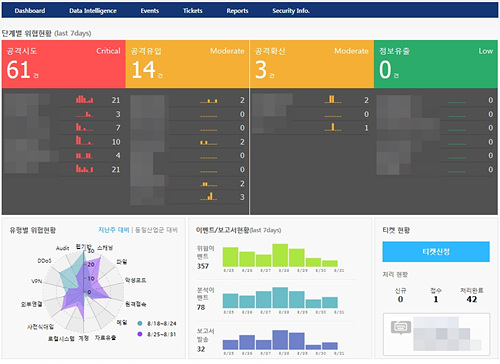Screen dimensions: 500x364
Task: Open the Dashboard menu item
Action: [x=30, y=11]
